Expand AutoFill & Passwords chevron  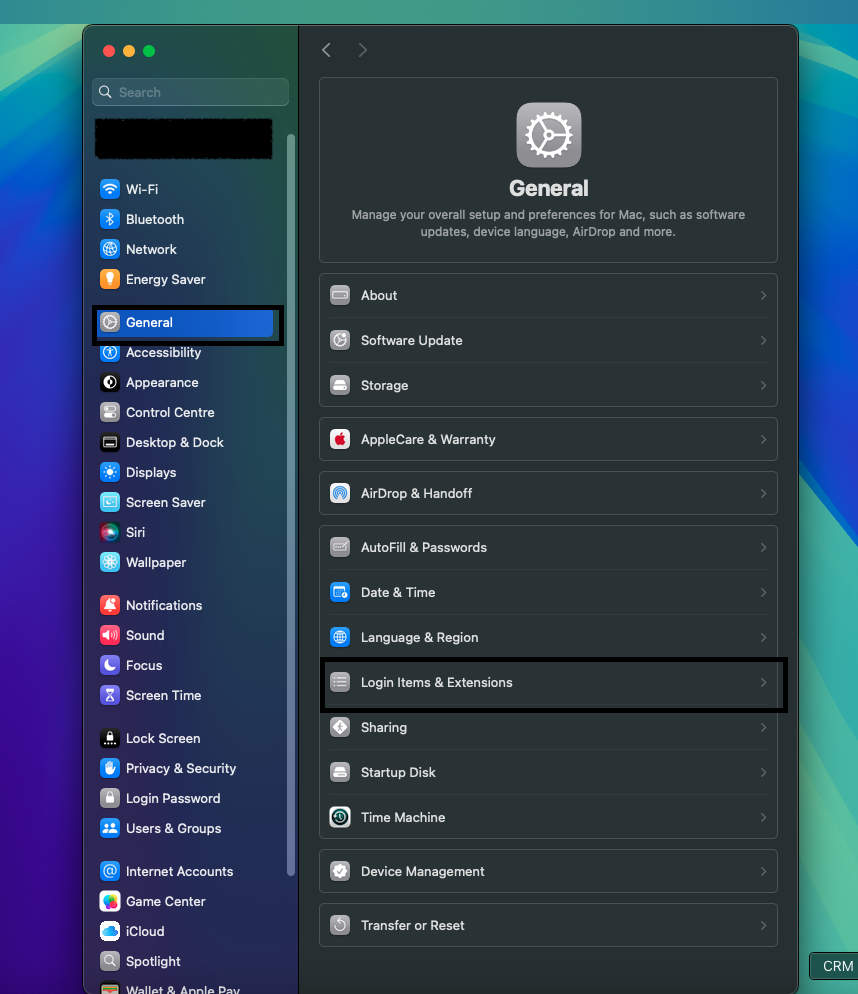tap(763, 547)
